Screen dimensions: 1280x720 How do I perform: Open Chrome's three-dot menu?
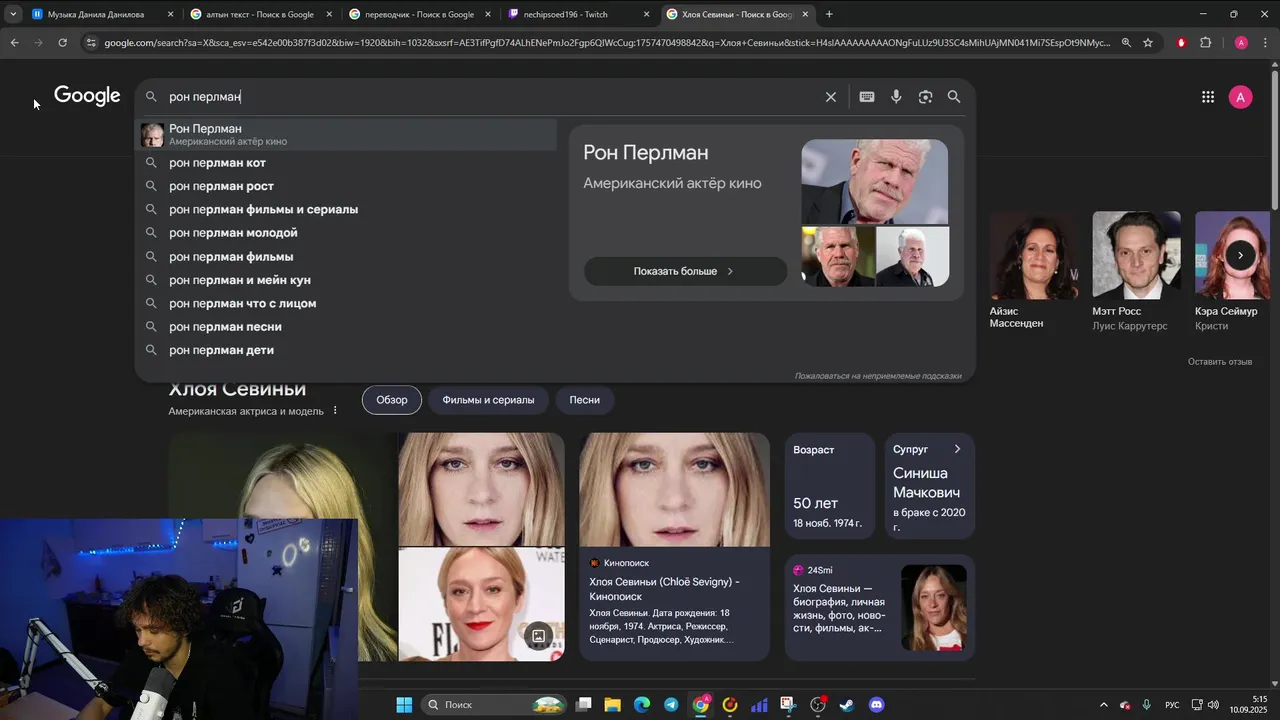(1266, 43)
